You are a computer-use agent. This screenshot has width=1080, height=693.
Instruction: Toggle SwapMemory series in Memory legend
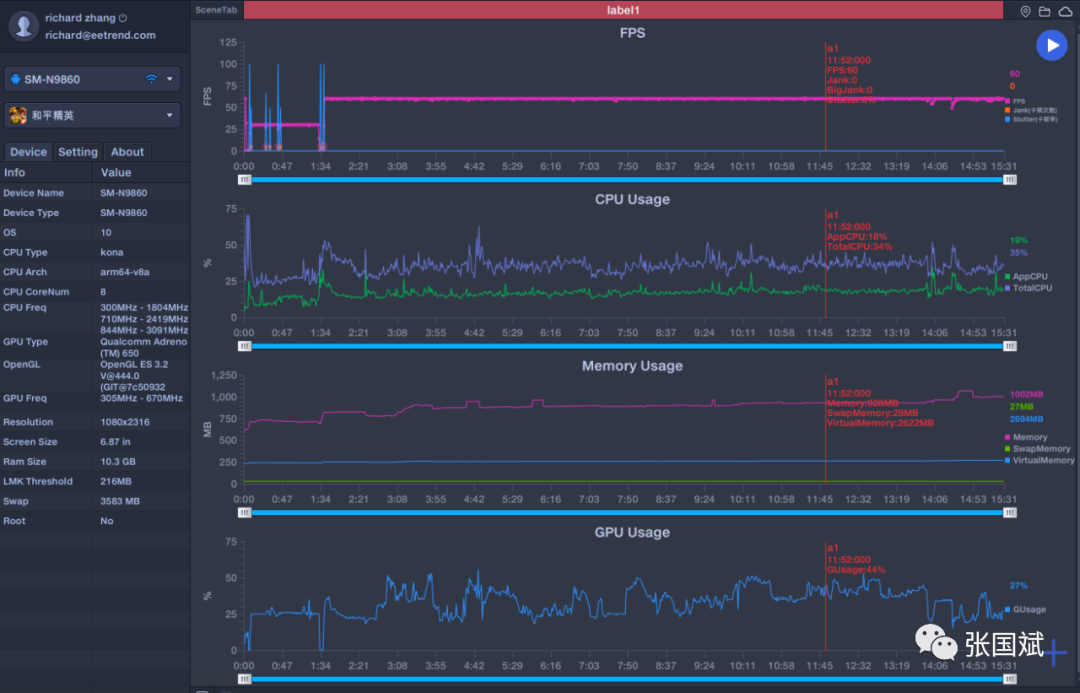1040,449
